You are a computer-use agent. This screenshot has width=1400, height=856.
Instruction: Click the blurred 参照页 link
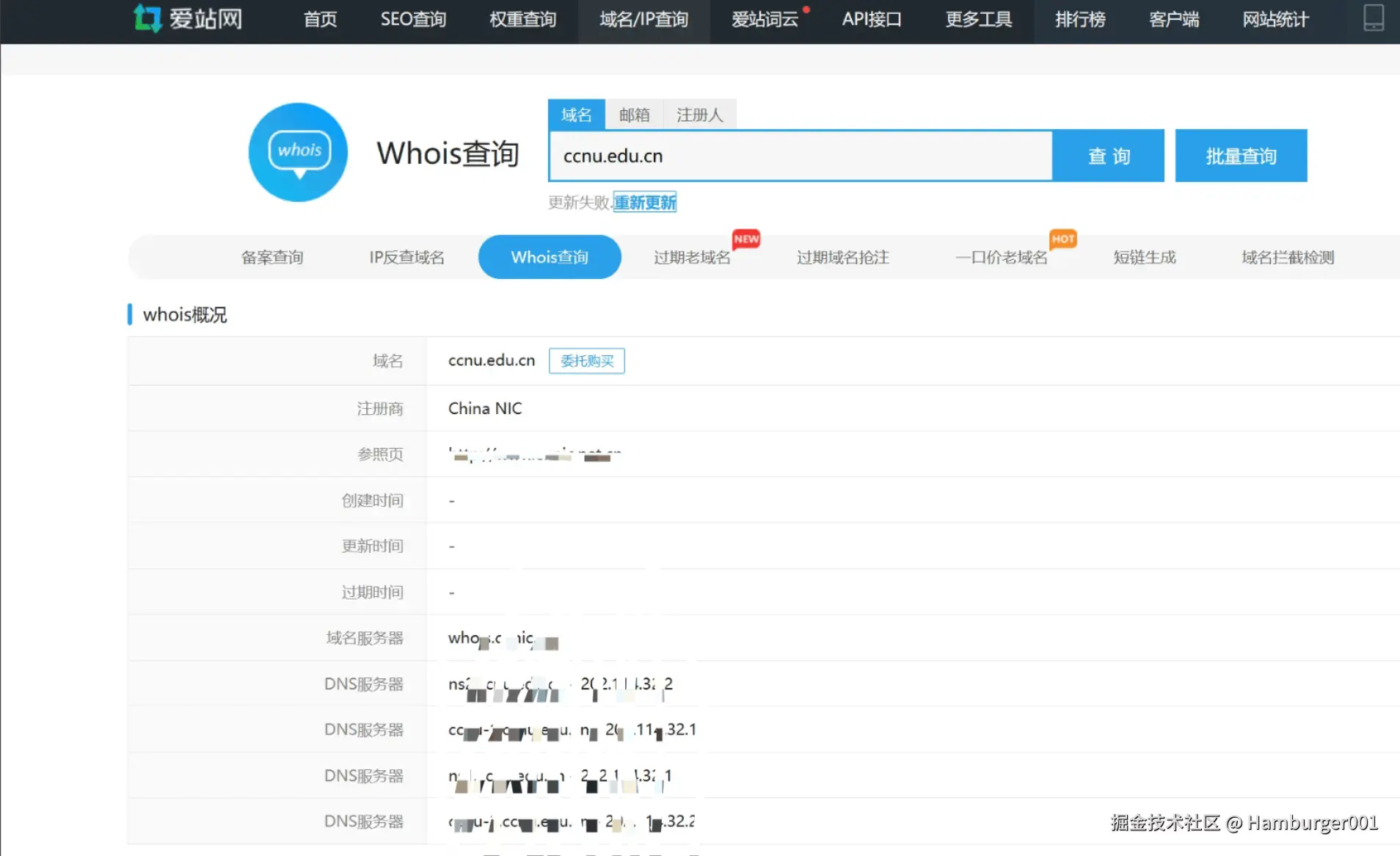(535, 454)
